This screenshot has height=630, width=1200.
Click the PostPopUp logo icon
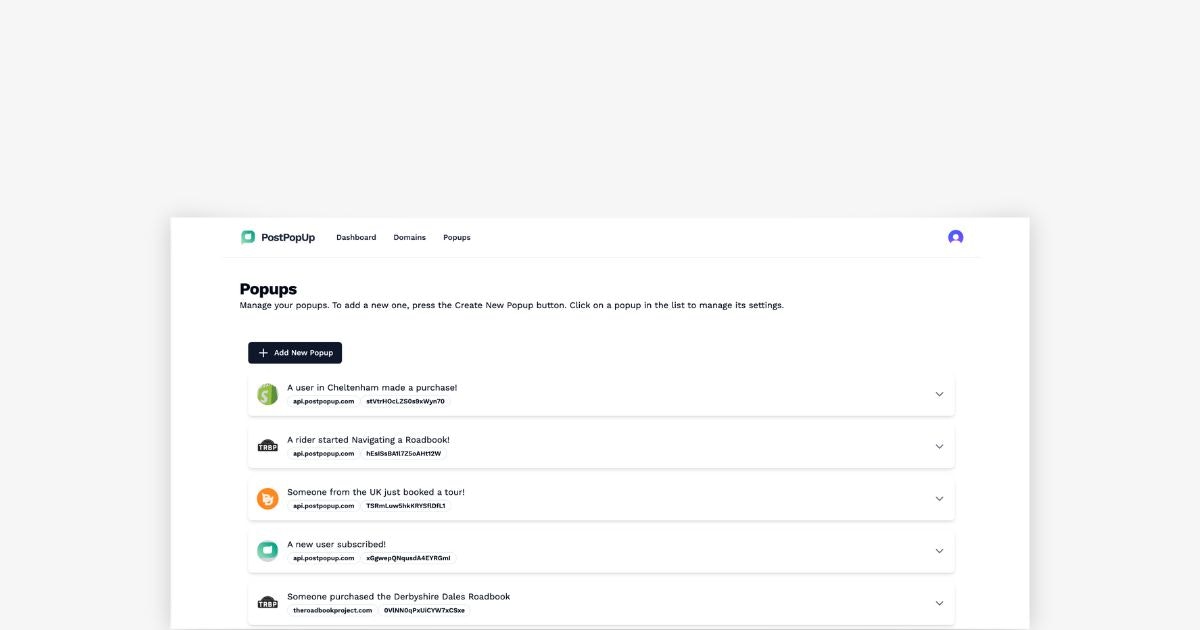248,237
